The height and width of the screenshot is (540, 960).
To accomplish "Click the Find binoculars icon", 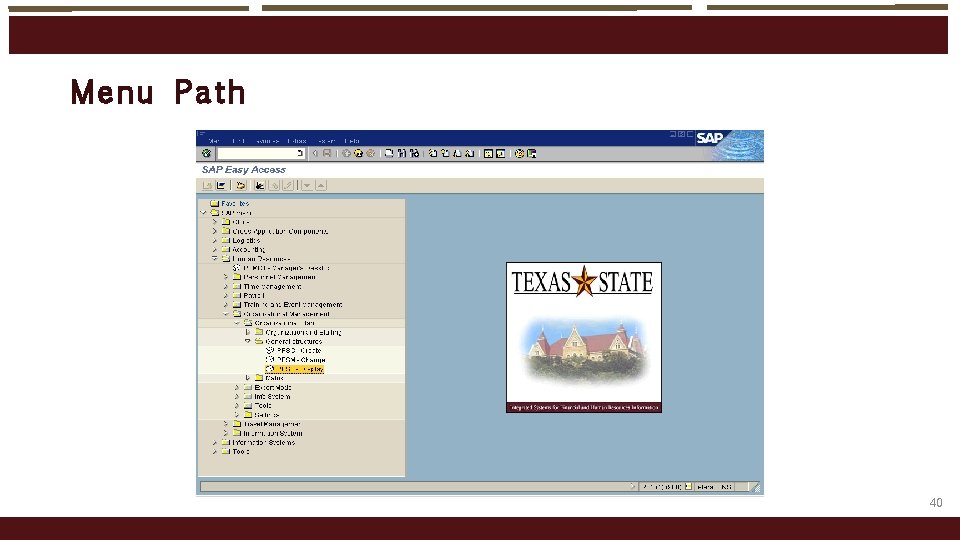I will point(402,153).
